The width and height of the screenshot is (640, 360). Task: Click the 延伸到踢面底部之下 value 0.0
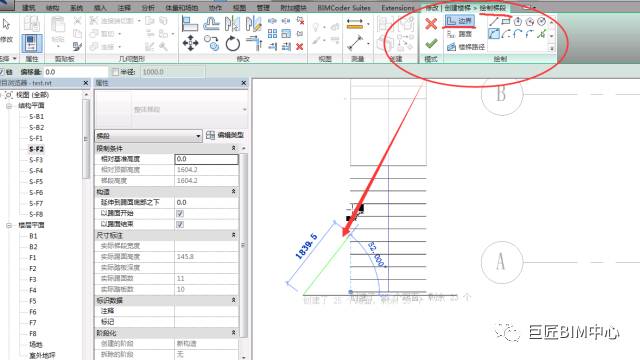[x=207, y=202]
